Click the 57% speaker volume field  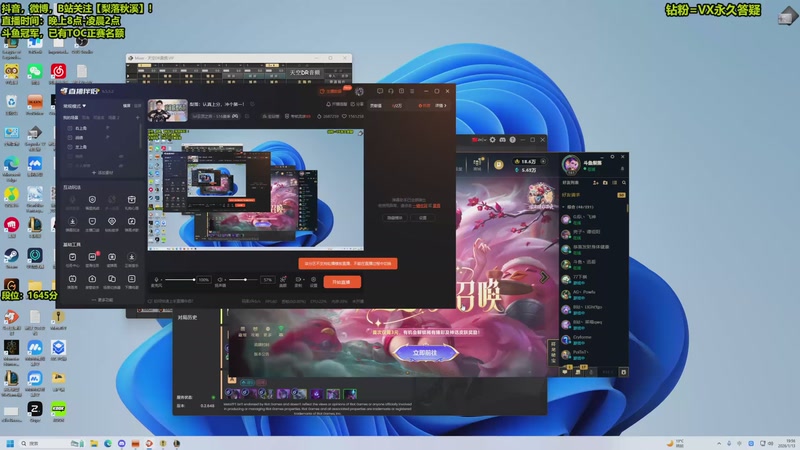(267, 280)
